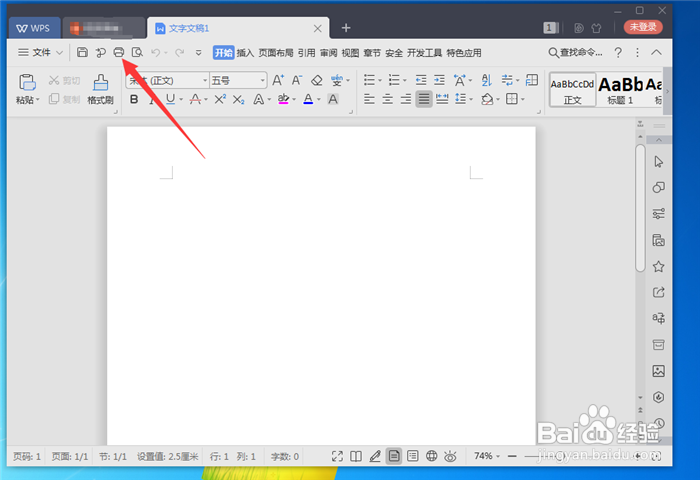
Task: Open the numbered list dropdown arrow
Action: pyautogui.click(x=405, y=81)
